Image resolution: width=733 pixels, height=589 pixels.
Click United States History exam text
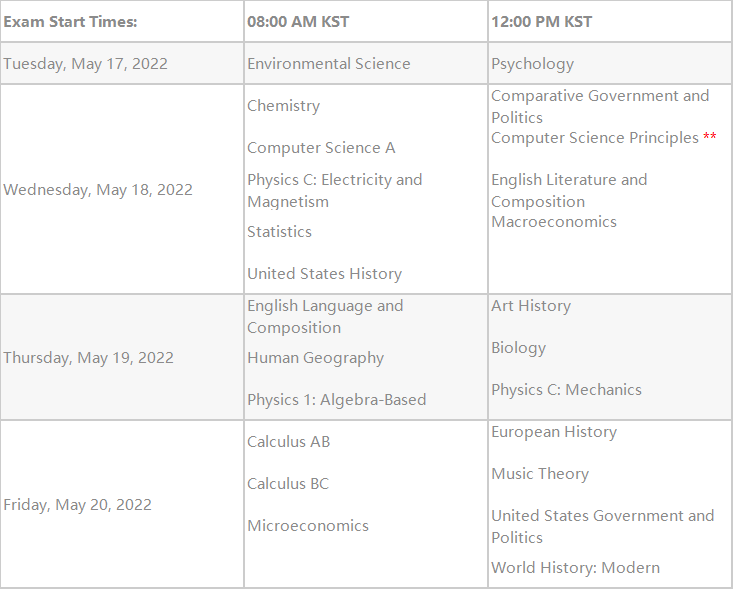324,274
